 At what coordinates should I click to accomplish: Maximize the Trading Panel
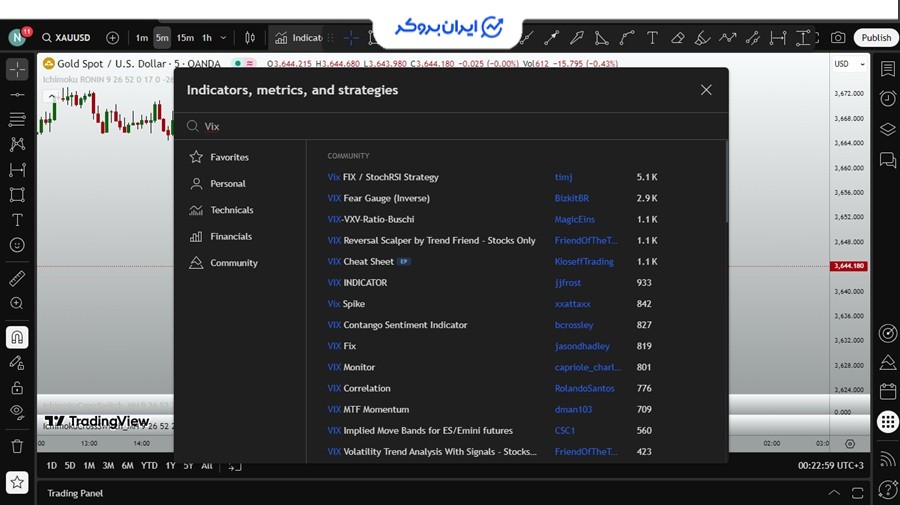pos(858,493)
